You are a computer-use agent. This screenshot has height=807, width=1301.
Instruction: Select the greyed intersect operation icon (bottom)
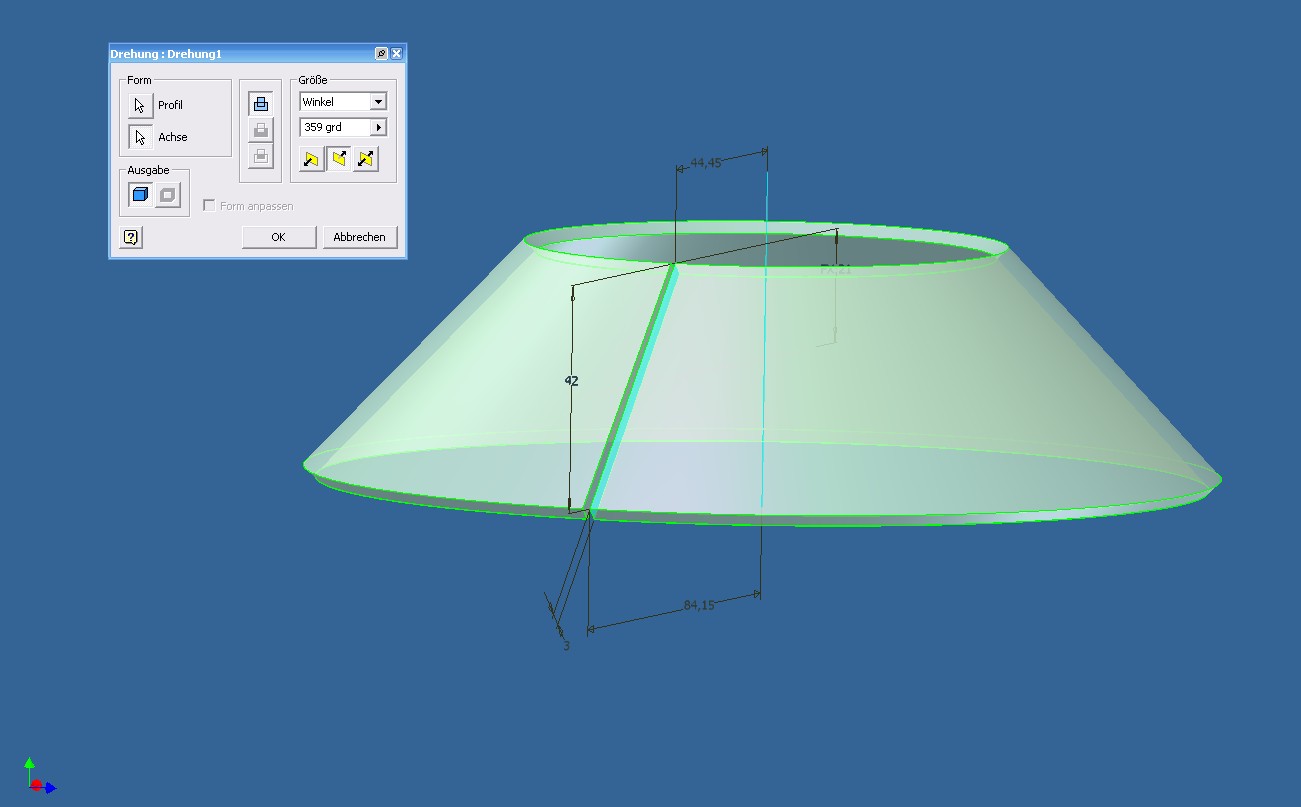(261, 155)
